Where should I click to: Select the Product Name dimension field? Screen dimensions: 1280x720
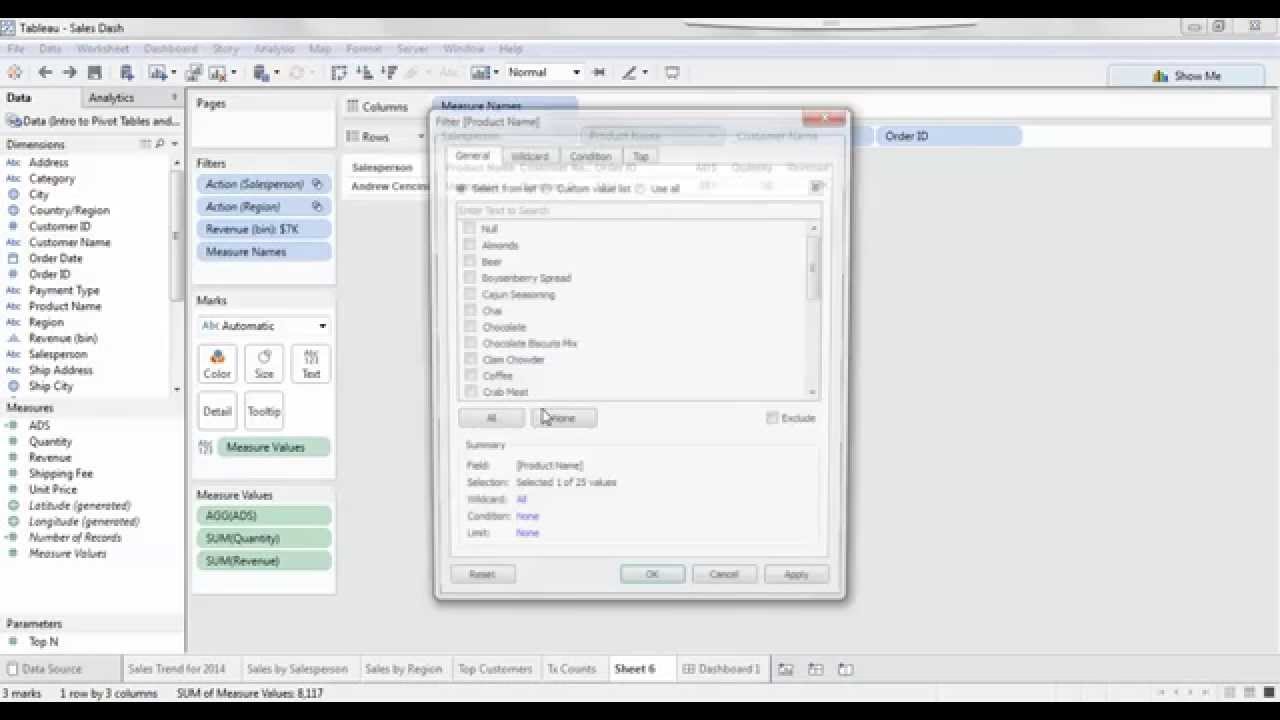[x=65, y=306]
